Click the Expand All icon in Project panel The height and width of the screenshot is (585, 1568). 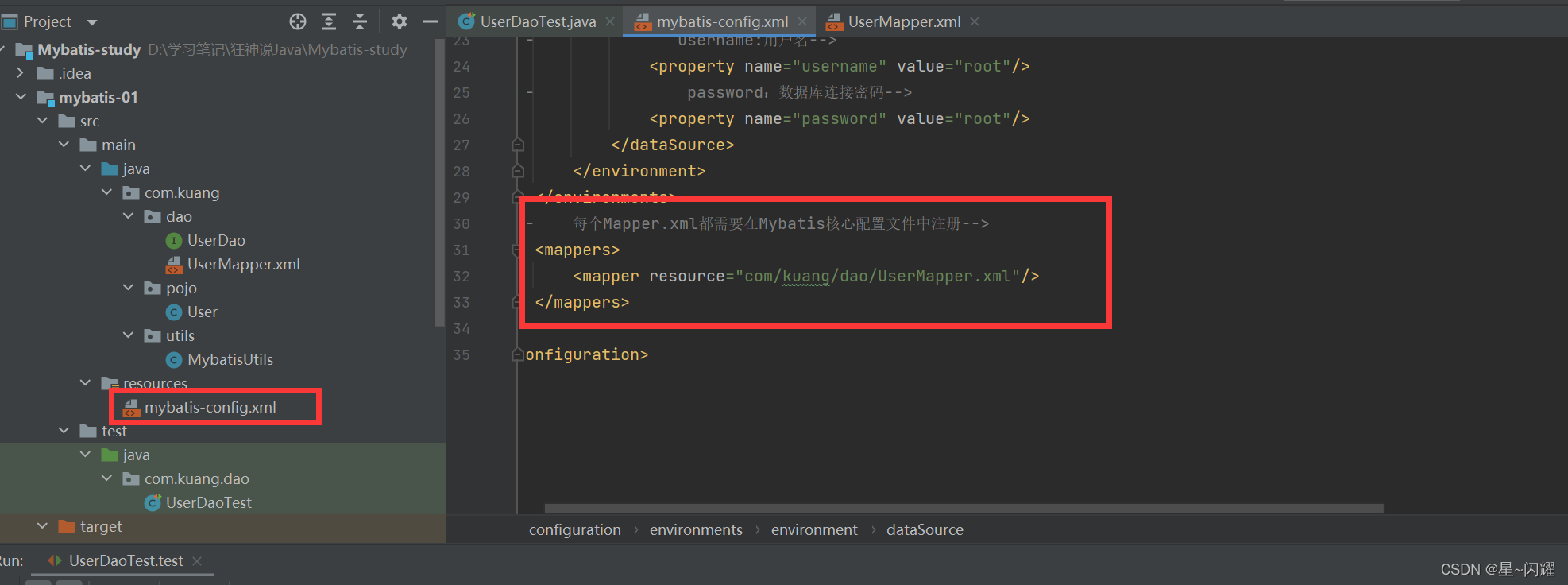329,21
